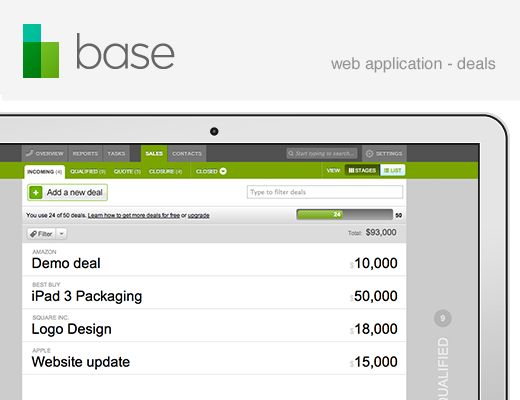
Task: Click the AMAZON company label
Action: click(44, 252)
